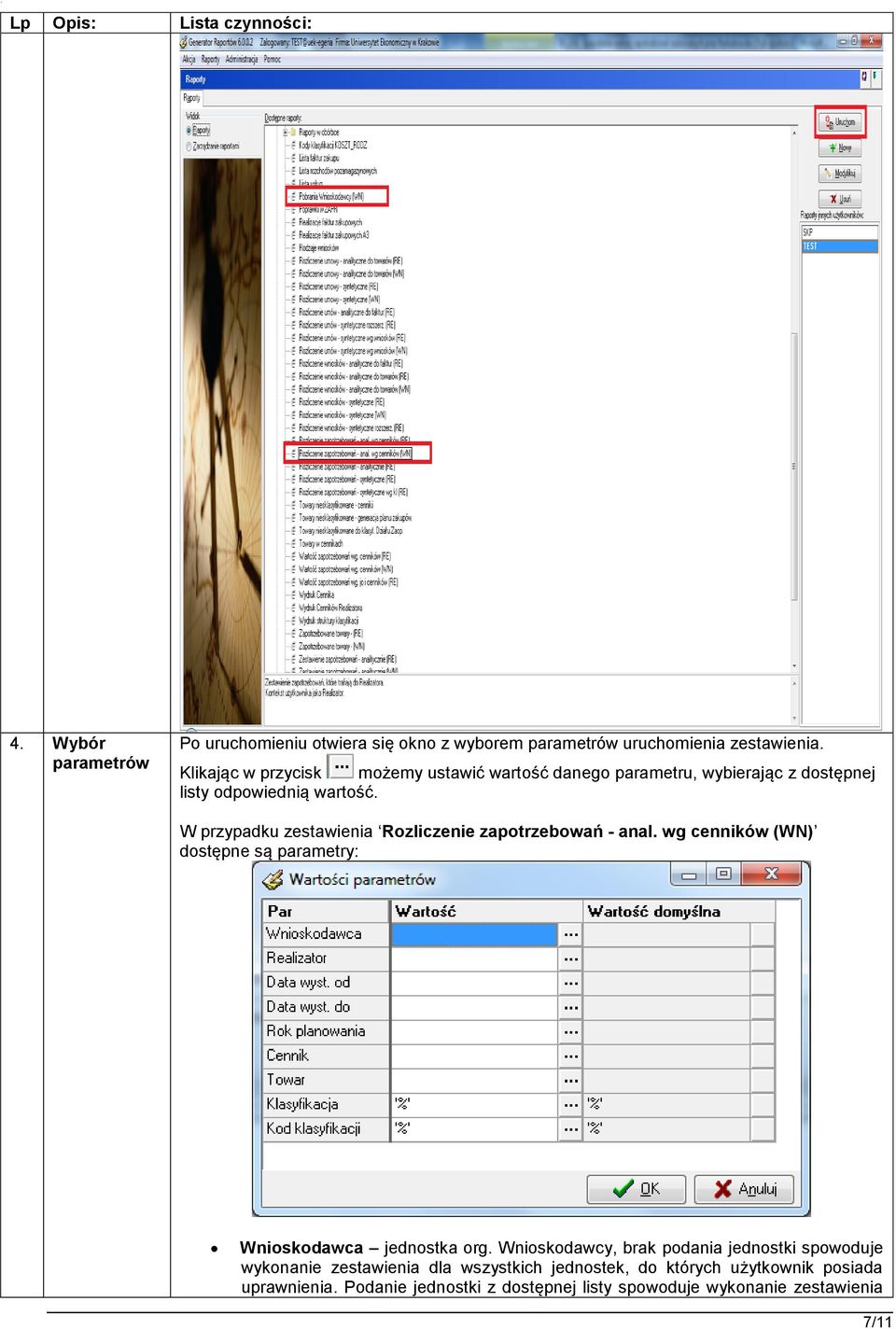Click the Cennik parameter label
This screenshot has height=1329, width=896.
[x=287, y=1056]
